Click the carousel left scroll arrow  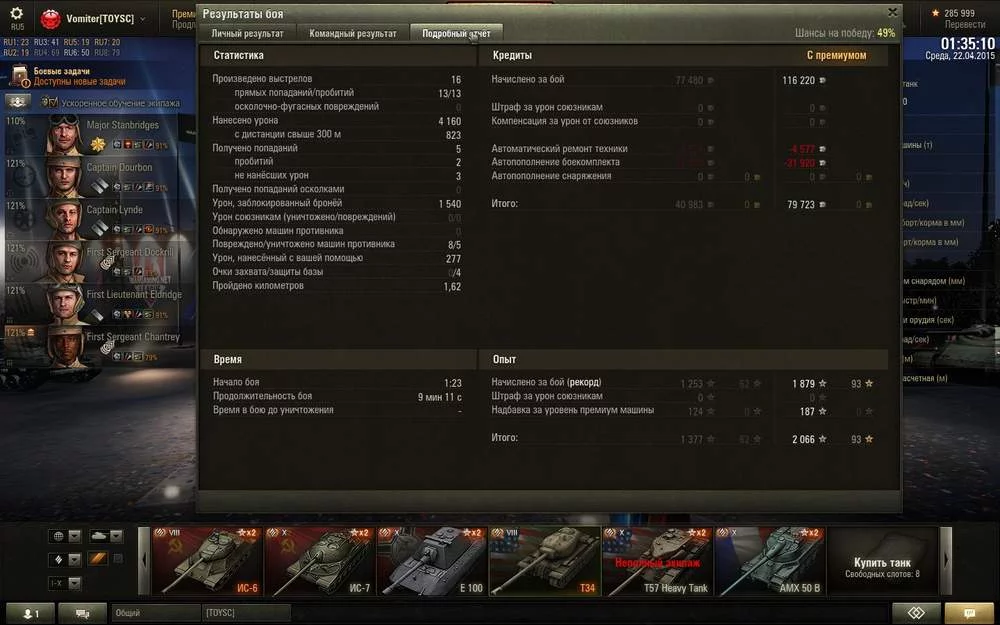pyautogui.click(x=144, y=561)
